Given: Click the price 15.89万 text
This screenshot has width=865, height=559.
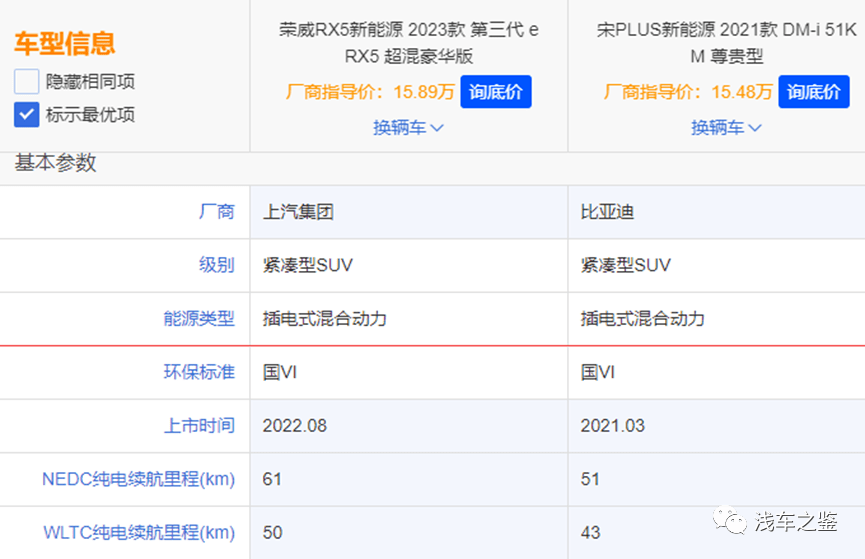Looking at the screenshot, I should click(x=424, y=92).
